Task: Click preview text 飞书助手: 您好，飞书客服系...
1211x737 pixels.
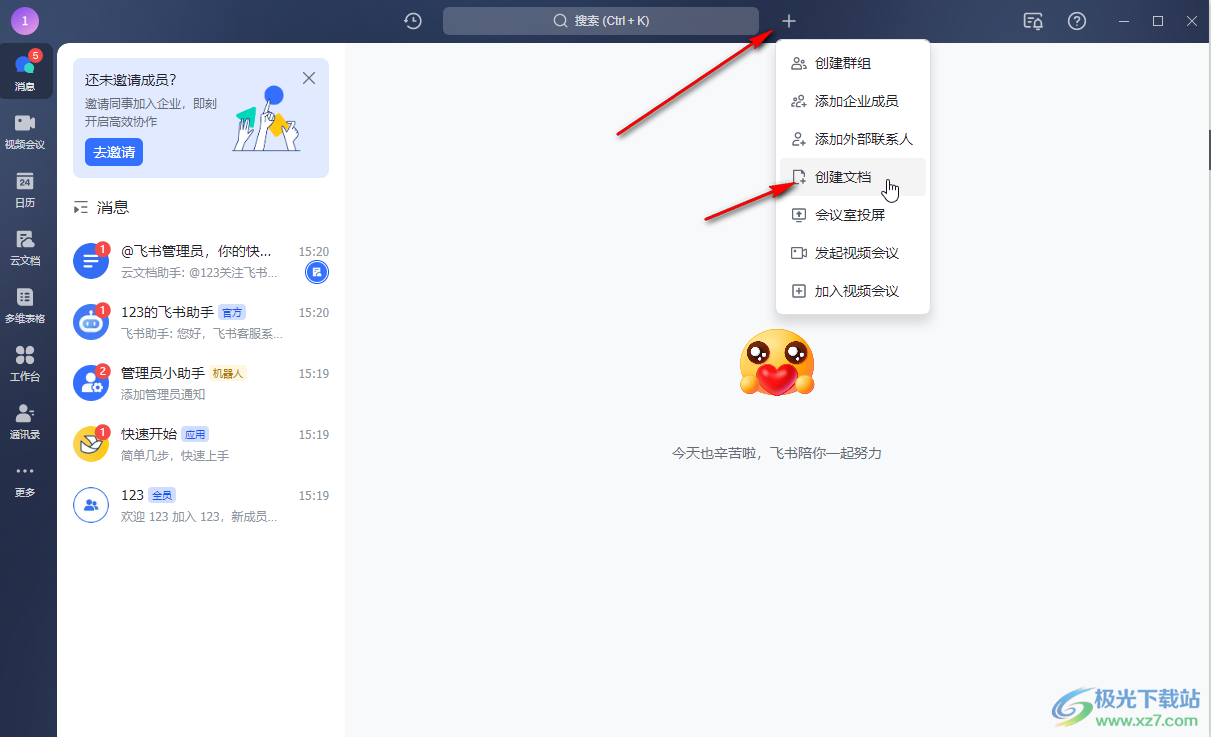Action: click(x=202, y=333)
